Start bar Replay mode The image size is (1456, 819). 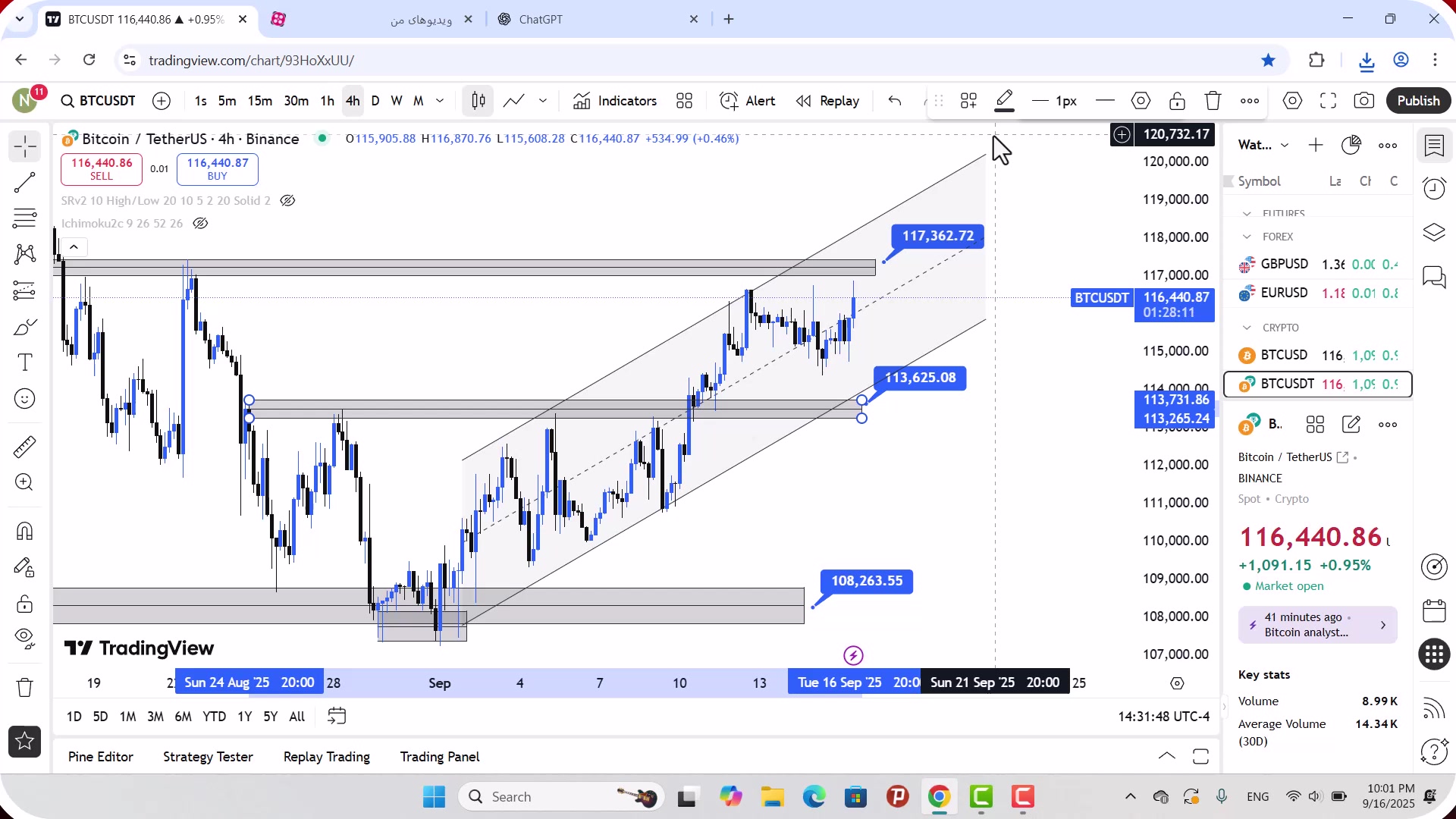point(827,101)
